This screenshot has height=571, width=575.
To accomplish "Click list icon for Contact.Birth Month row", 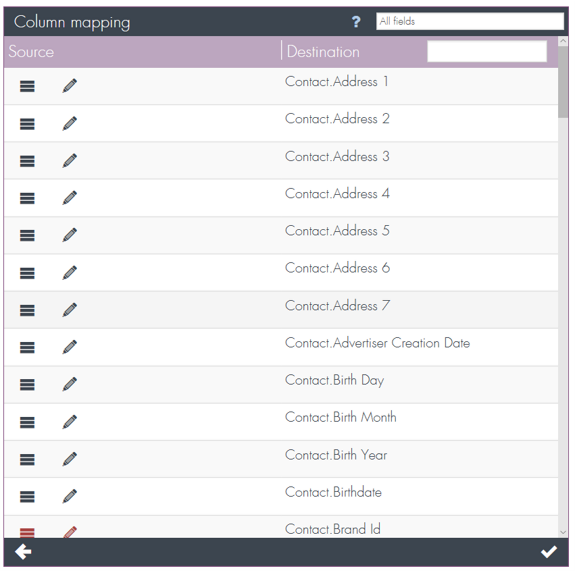I will click(x=27, y=422).
